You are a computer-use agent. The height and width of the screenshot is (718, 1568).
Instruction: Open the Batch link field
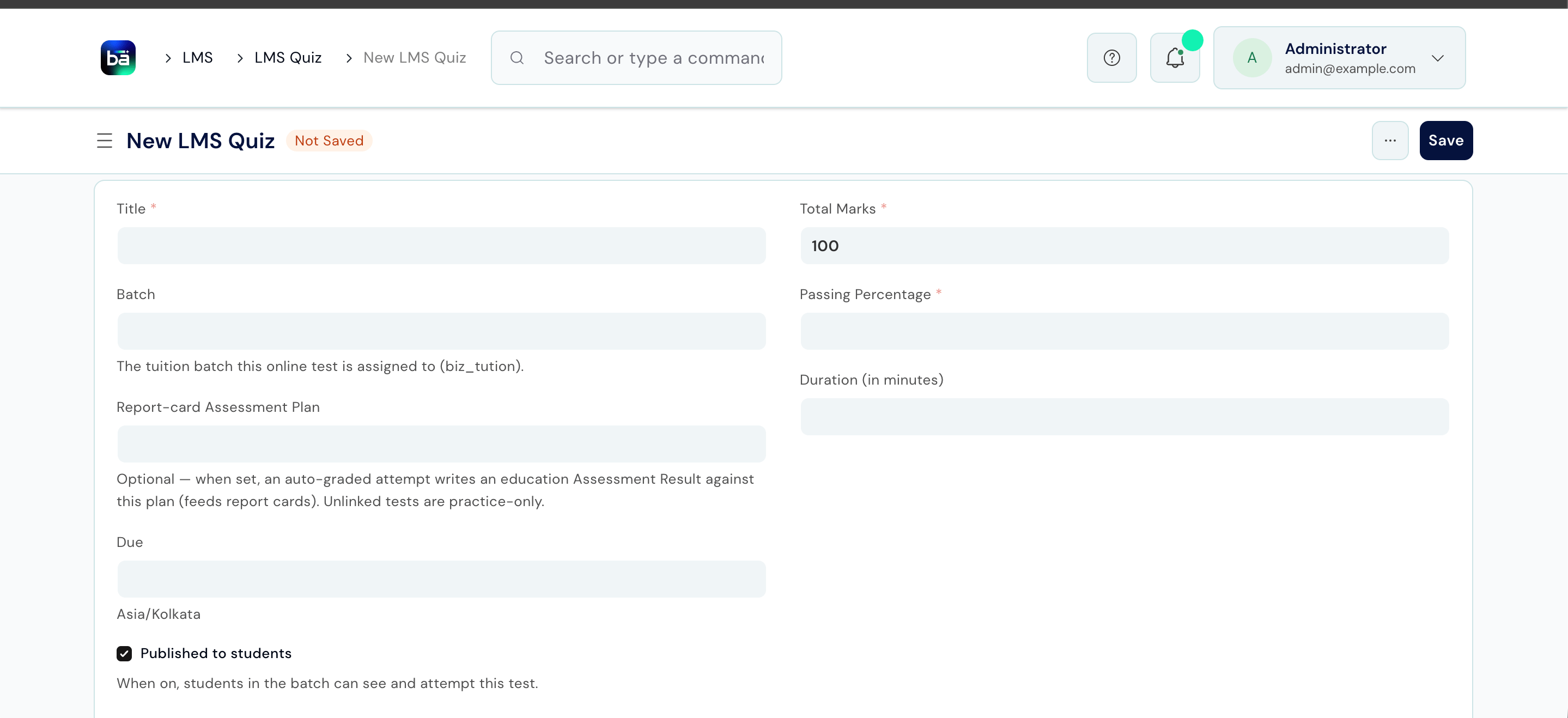point(441,331)
